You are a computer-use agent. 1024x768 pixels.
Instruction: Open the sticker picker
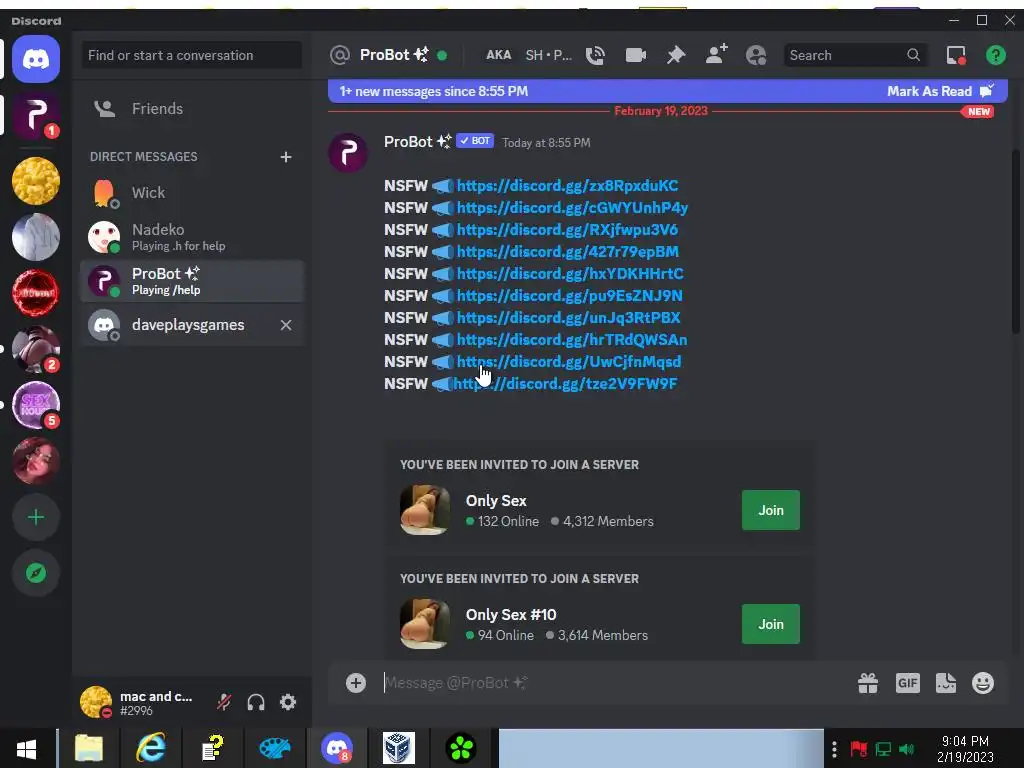[946, 683]
